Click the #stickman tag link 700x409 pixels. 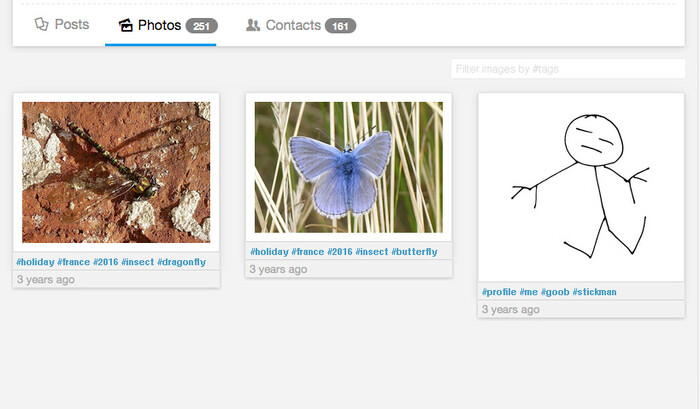(x=595, y=292)
